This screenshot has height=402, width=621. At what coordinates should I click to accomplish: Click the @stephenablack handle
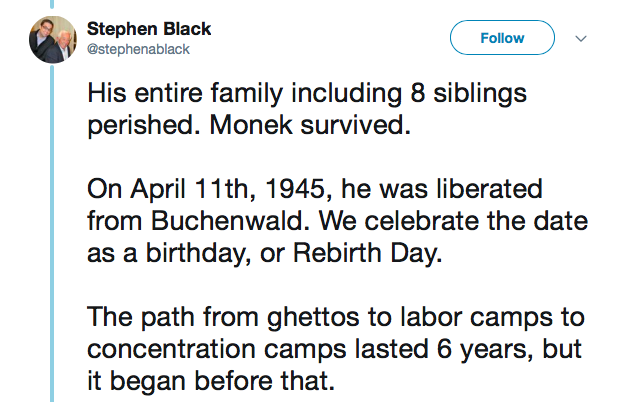139,48
